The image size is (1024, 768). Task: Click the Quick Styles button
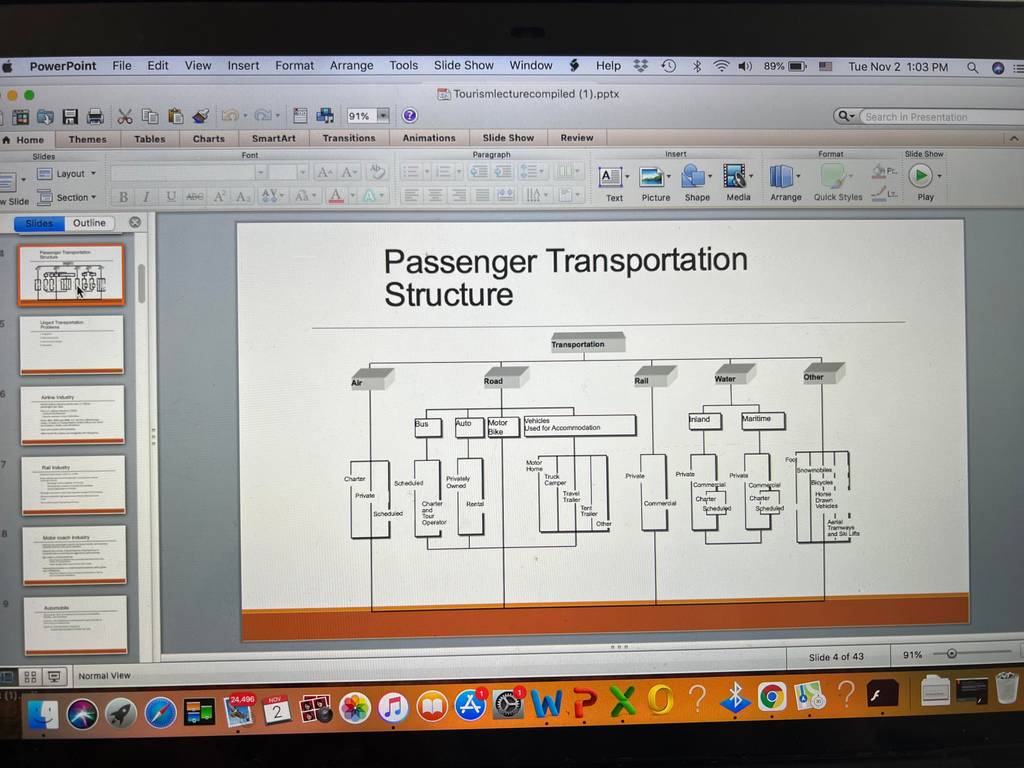pos(837,182)
